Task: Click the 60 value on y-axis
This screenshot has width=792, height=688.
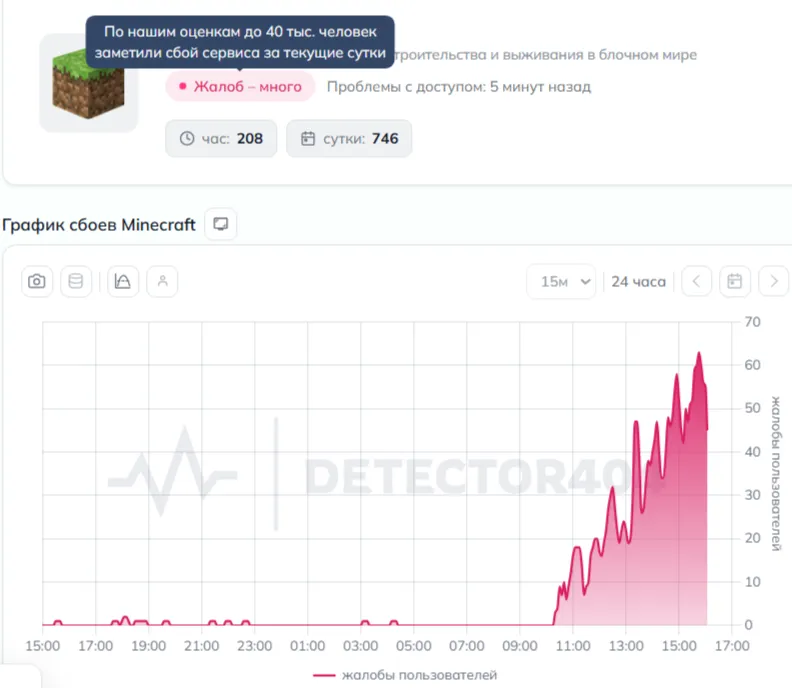Action: (x=752, y=365)
